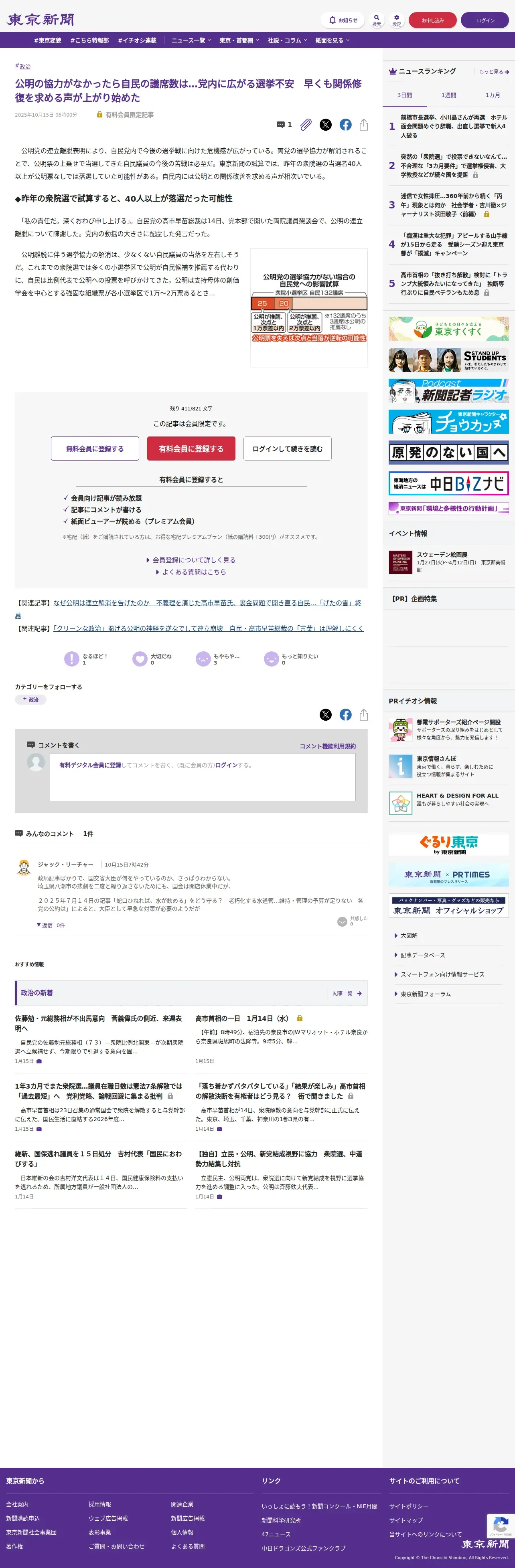515x1568 pixels.
Task: Click the 東京新聞 logo in header
Action: pos(40,20)
